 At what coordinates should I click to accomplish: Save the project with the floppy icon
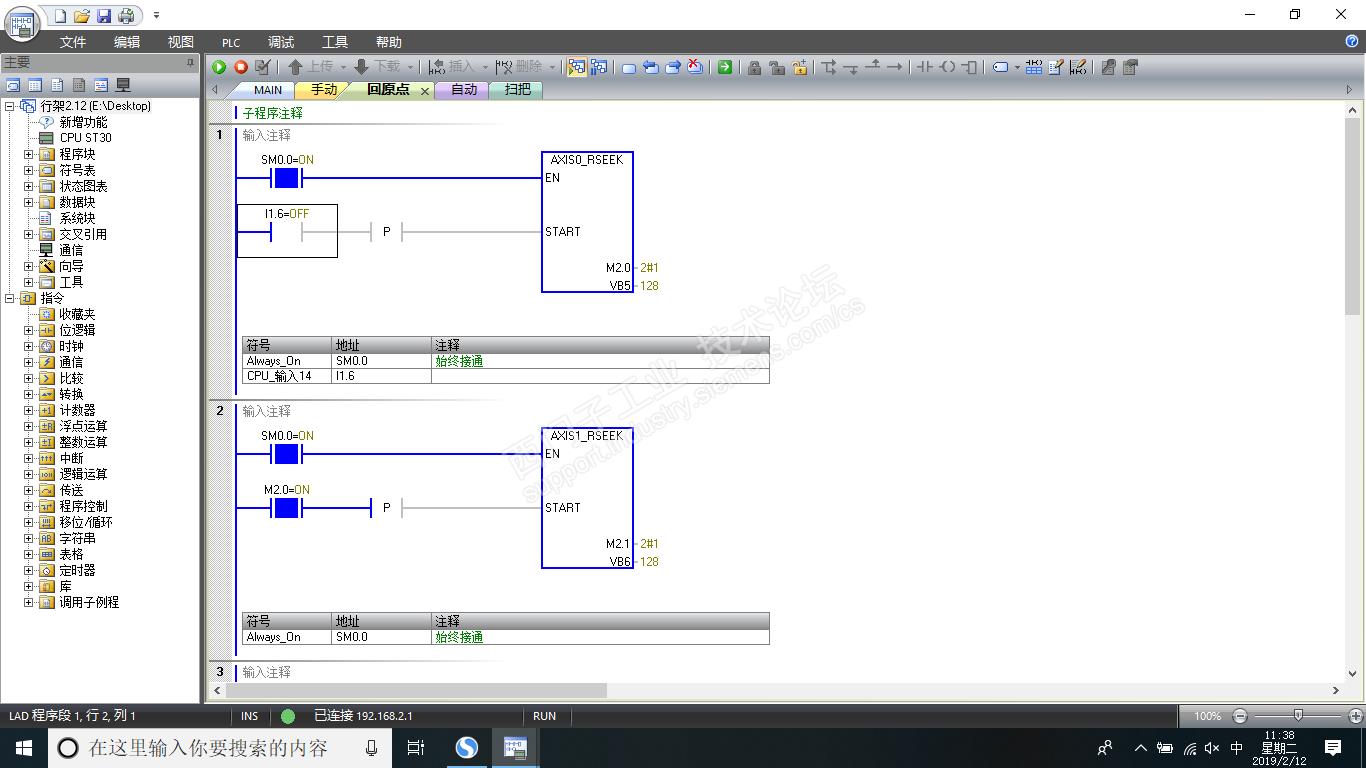(104, 16)
